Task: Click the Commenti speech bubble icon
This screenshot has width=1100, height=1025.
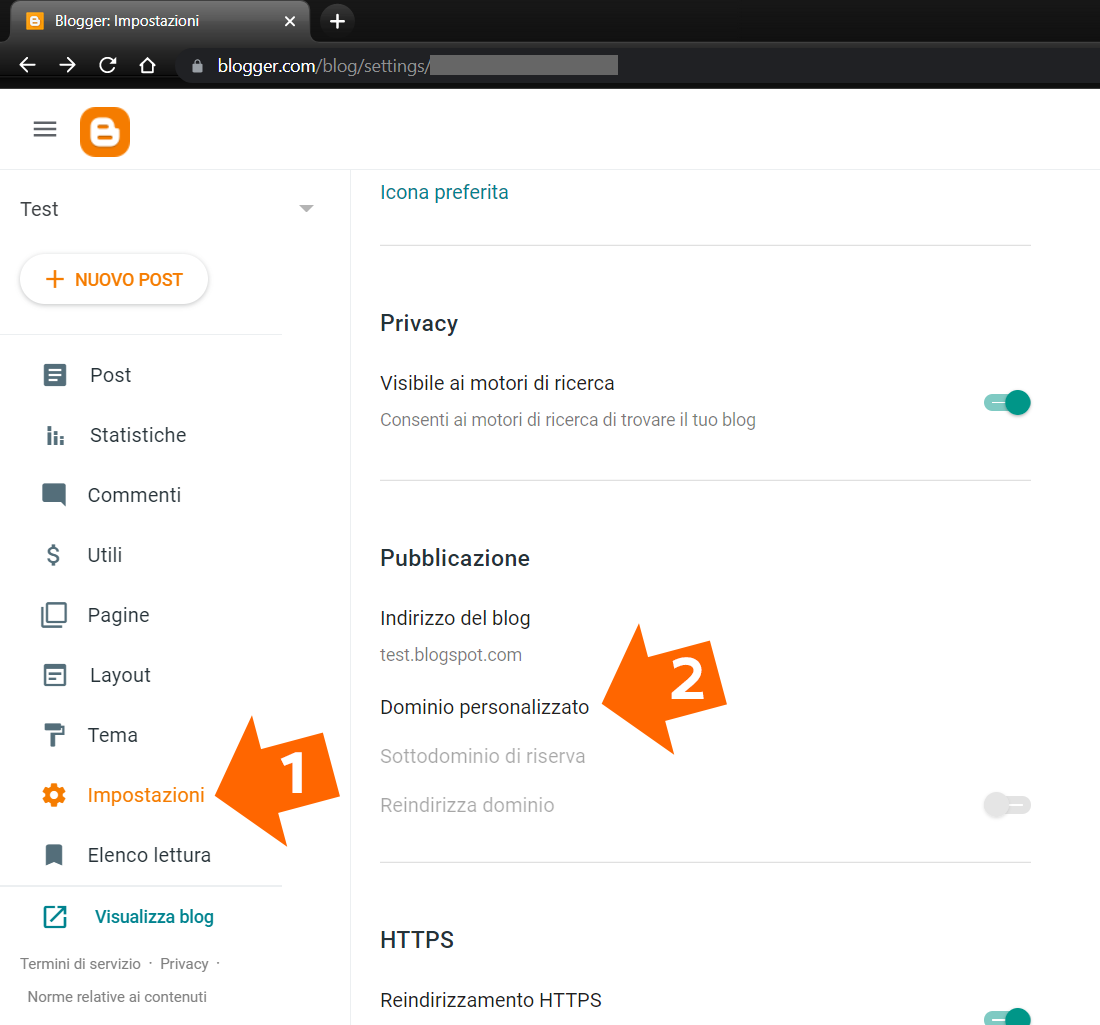Action: [x=54, y=495]
